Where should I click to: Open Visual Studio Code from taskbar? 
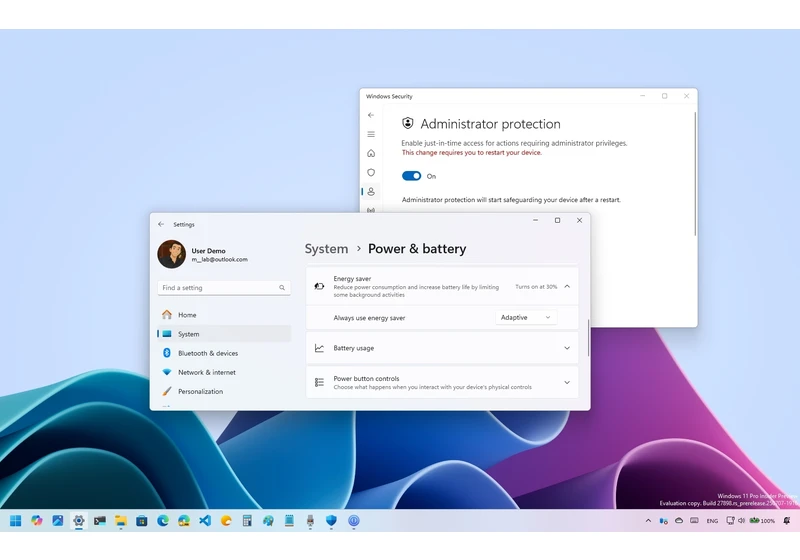(205, 521)
